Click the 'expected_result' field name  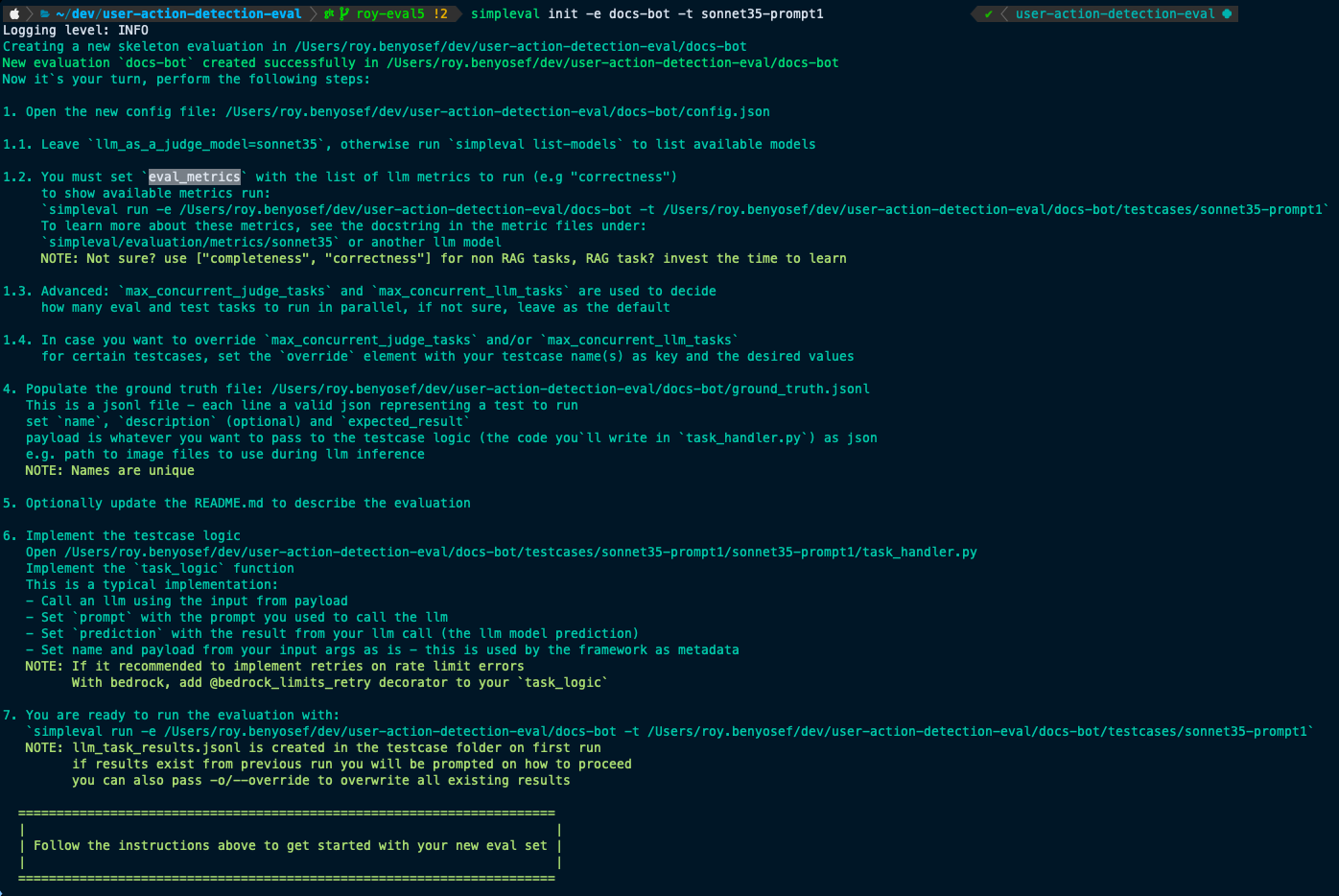pos(406,421)
